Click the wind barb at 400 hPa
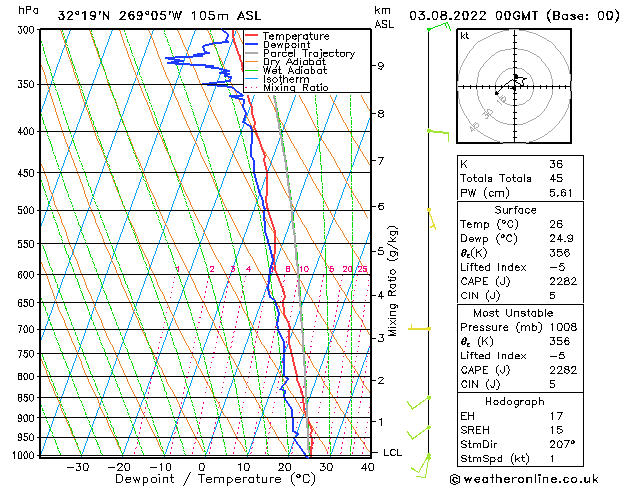 [437, 131]
